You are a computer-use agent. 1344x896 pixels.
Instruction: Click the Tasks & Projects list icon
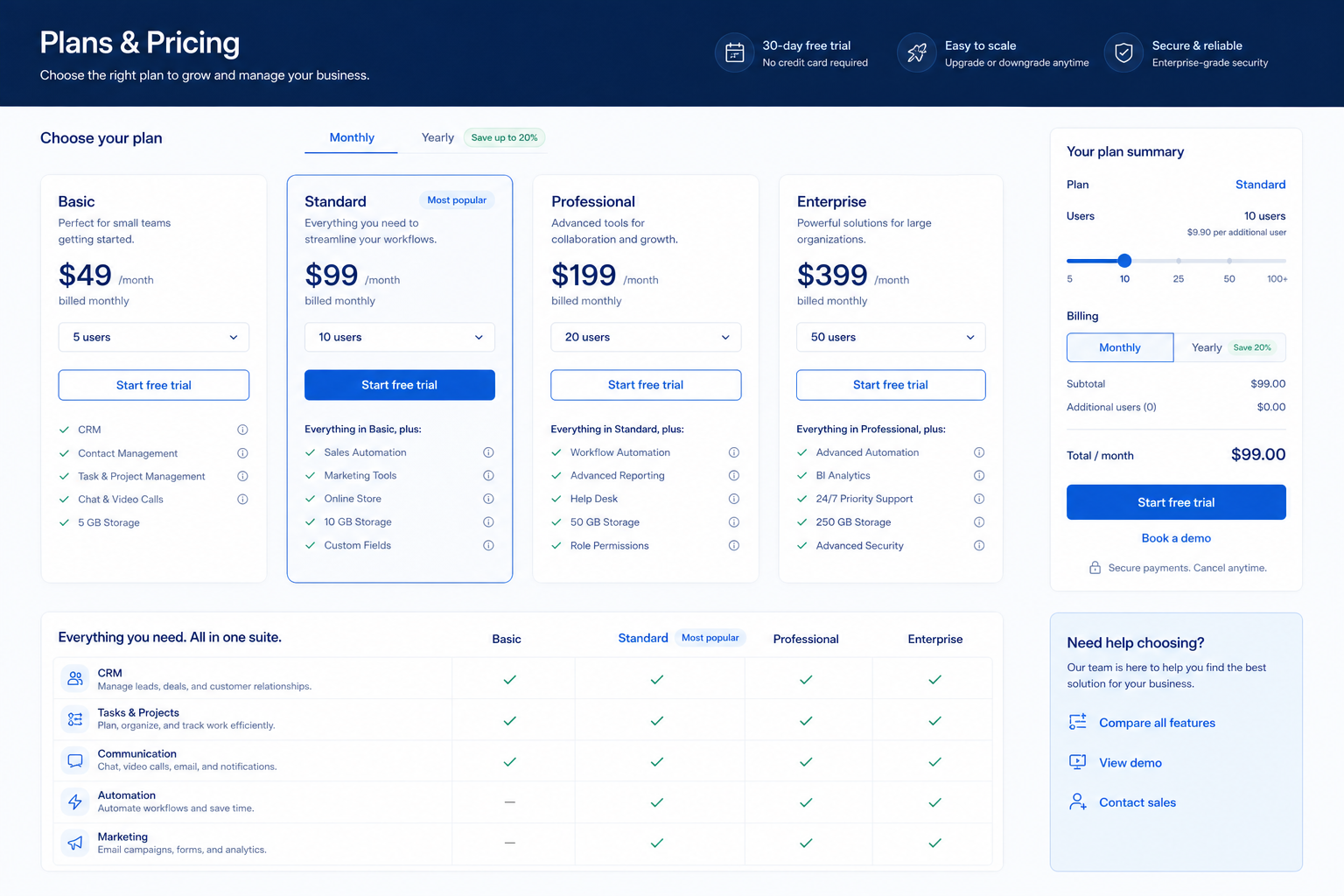(x=75, y=719)
